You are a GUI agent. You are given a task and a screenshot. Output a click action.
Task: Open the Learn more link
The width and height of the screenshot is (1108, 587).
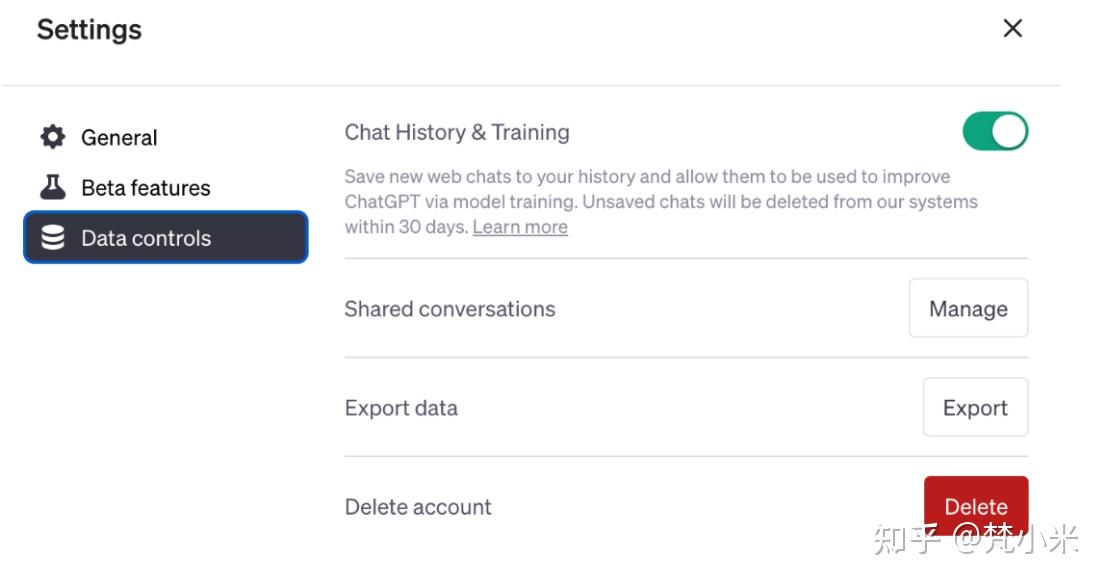tap(520, 226)
